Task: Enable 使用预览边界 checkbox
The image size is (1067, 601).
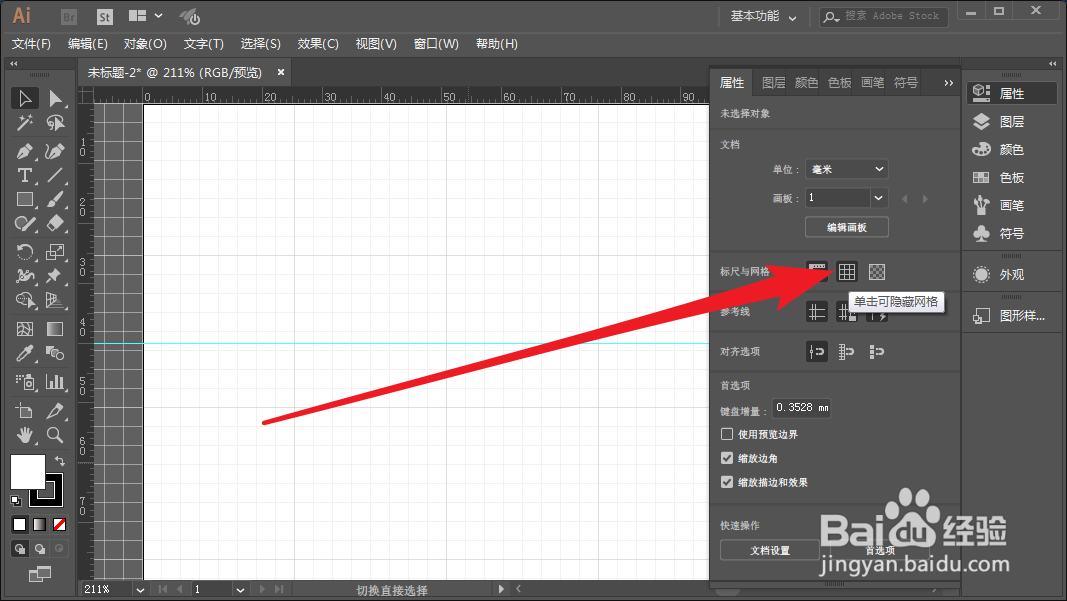Action: (727, 434)
